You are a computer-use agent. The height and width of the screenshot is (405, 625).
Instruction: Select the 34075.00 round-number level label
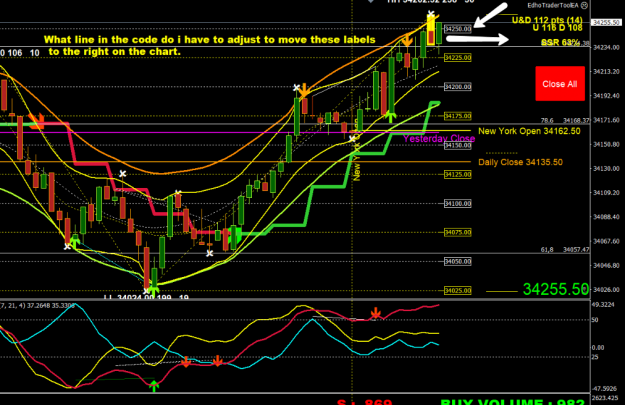pyautogui.click(x=458, y=232)
